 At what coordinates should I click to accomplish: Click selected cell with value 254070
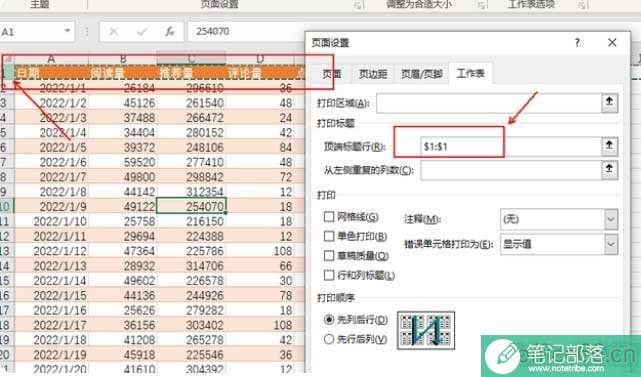click(x=191, y=206)
